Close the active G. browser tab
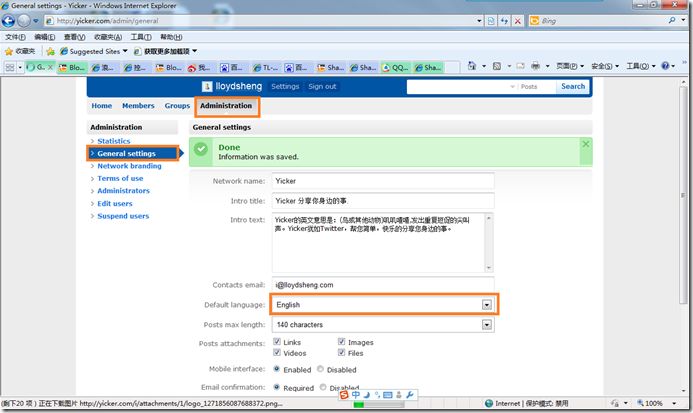Viewport: 693px width, 413px height. coord(50,67)
